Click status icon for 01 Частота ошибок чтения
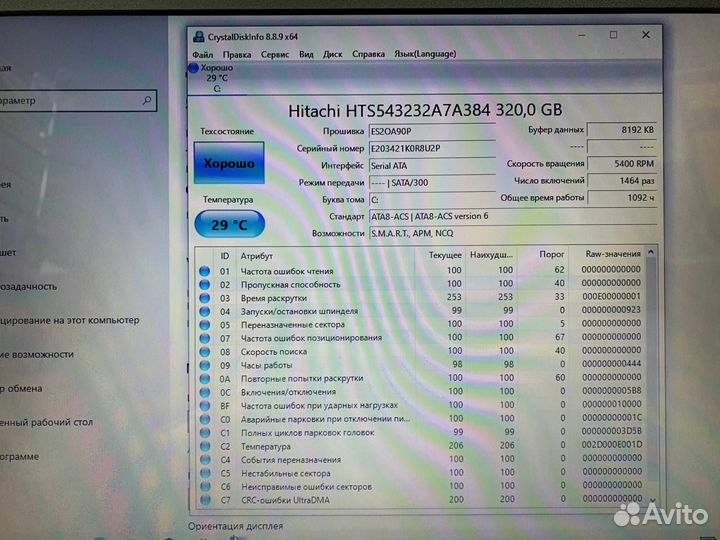Screen dimensions: 720x540 pyautogui.click(x=204, y=271)
